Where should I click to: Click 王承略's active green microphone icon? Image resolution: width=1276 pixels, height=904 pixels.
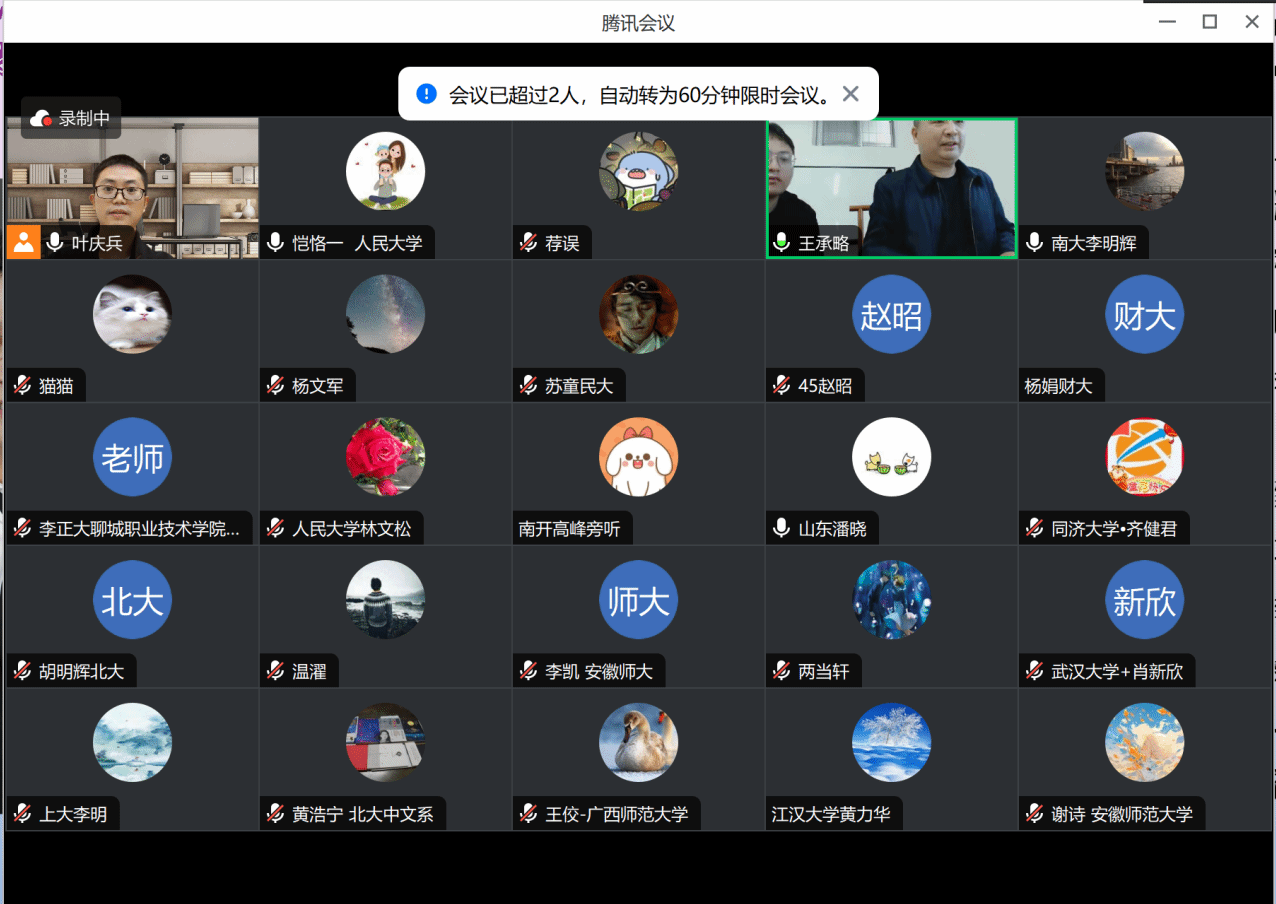click(x=782, y=243)
